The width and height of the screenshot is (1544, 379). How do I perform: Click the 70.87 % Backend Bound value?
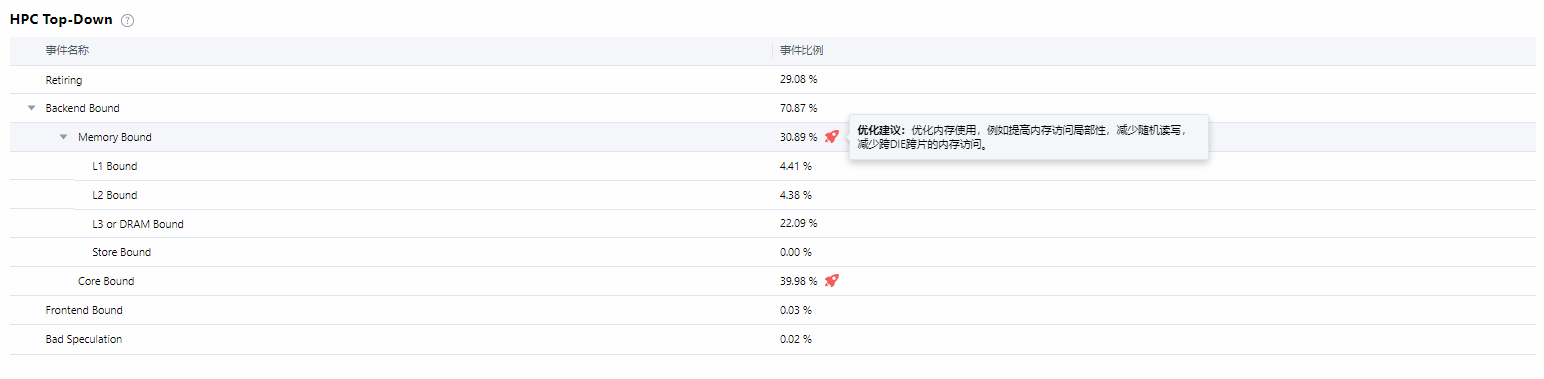click(798, 108)
